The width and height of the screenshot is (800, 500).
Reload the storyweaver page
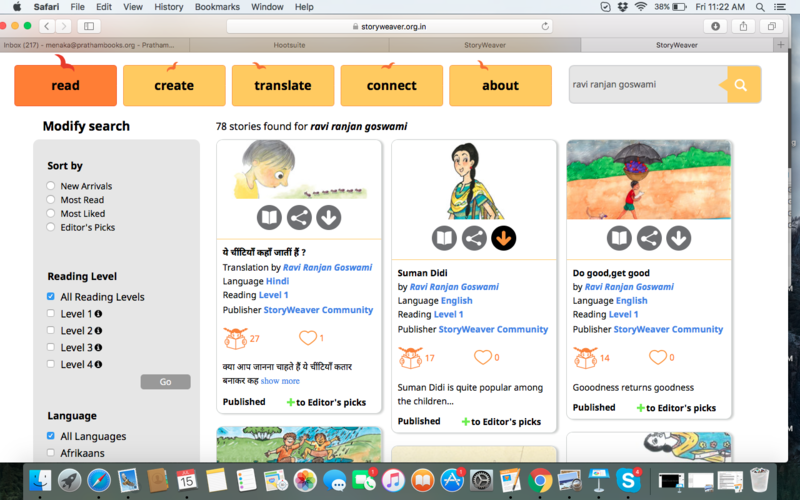pos(545,27)
